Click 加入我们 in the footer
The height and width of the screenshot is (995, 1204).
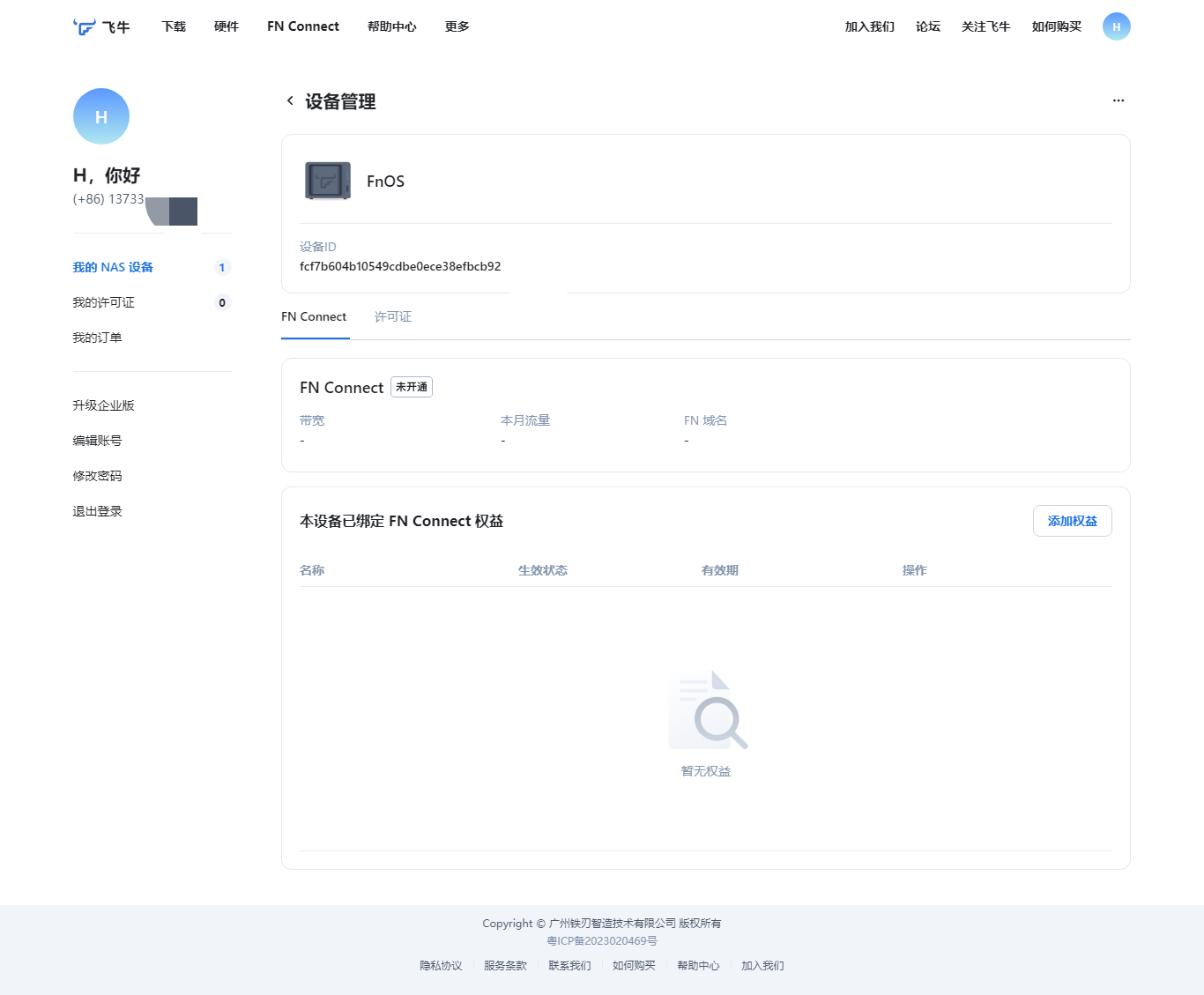pyautogui.click(x=762, y=966)
